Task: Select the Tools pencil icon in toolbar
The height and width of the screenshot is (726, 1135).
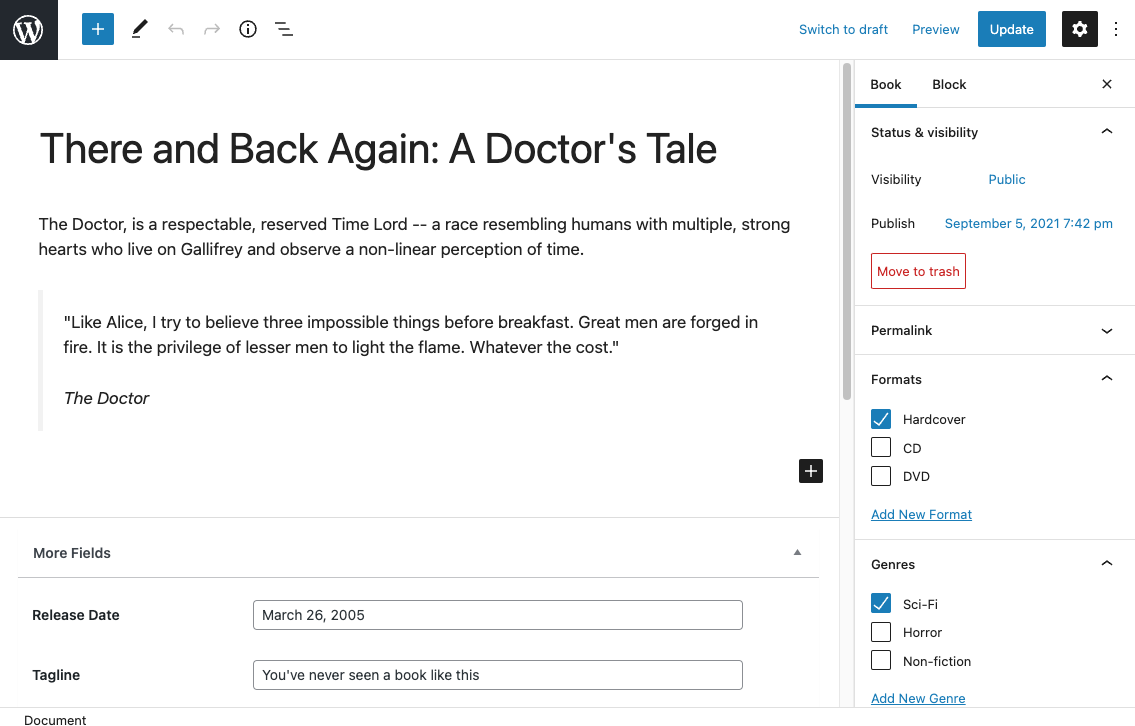Action: click(x=138, y=29)
